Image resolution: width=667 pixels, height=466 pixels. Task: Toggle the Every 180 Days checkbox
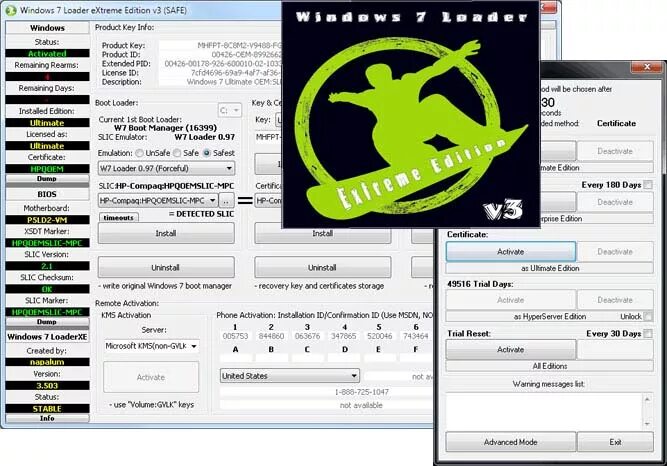click(x=648, y=185)
